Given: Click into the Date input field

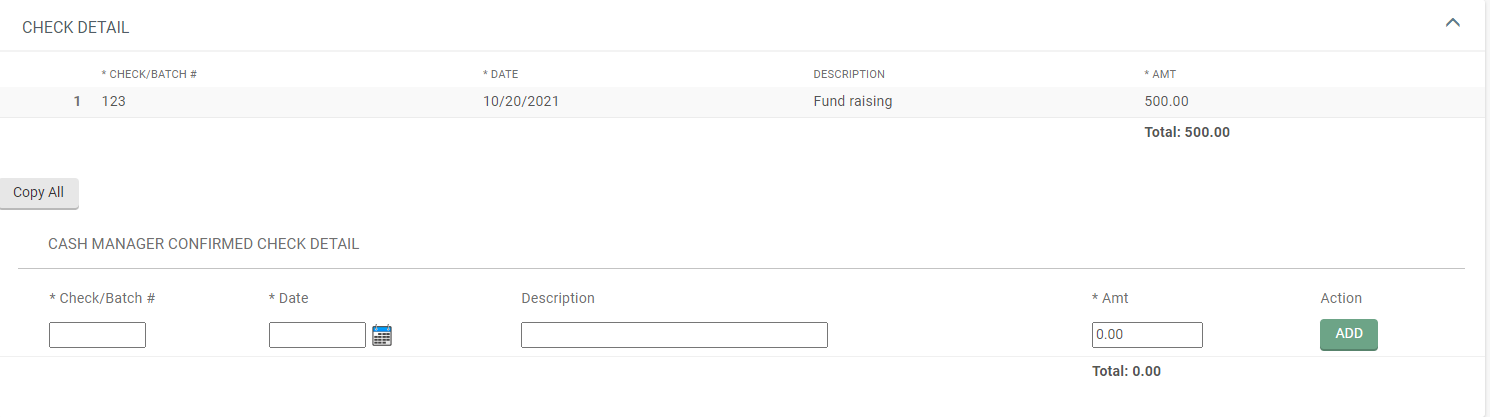Looking at the screenshot, I should pos(317,335).
